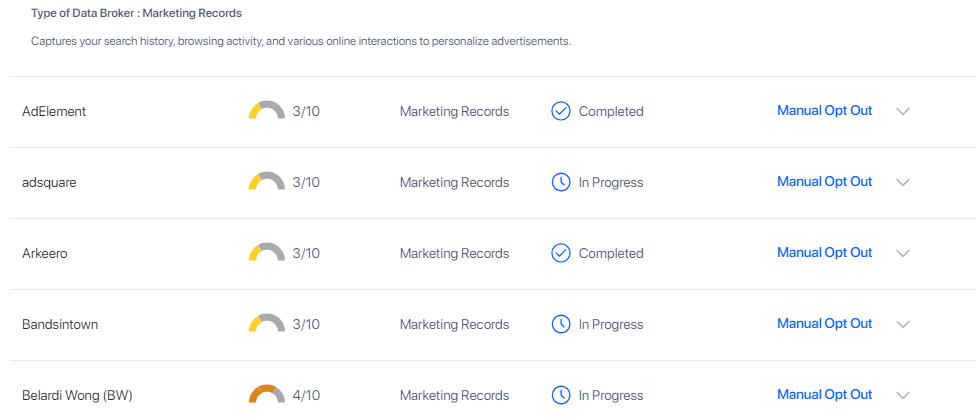This screenshot has width=976, height=419.
Task: Click Marketing Records type in adsquare row
Action: tap(454, 182)
